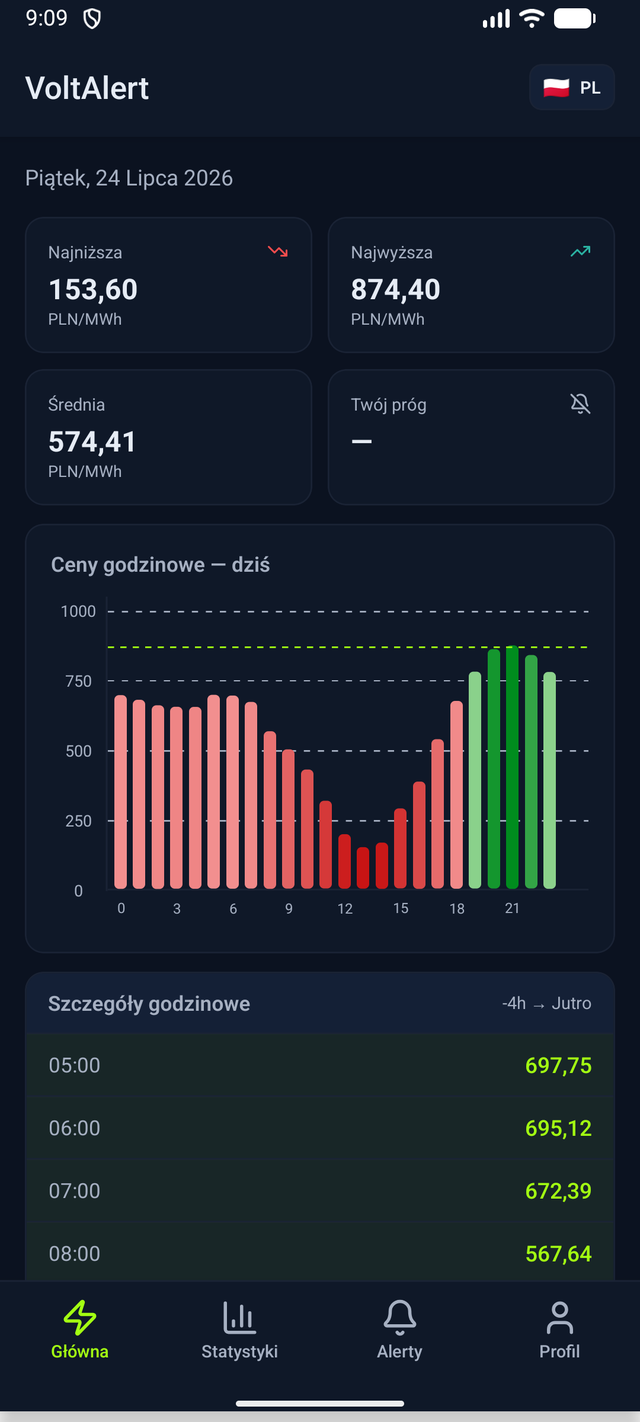Tap the downward trend icon in Najniższa card
The width and height of the screenshot is (640, 1422).
pyautogui.click(x=278, y=252)
